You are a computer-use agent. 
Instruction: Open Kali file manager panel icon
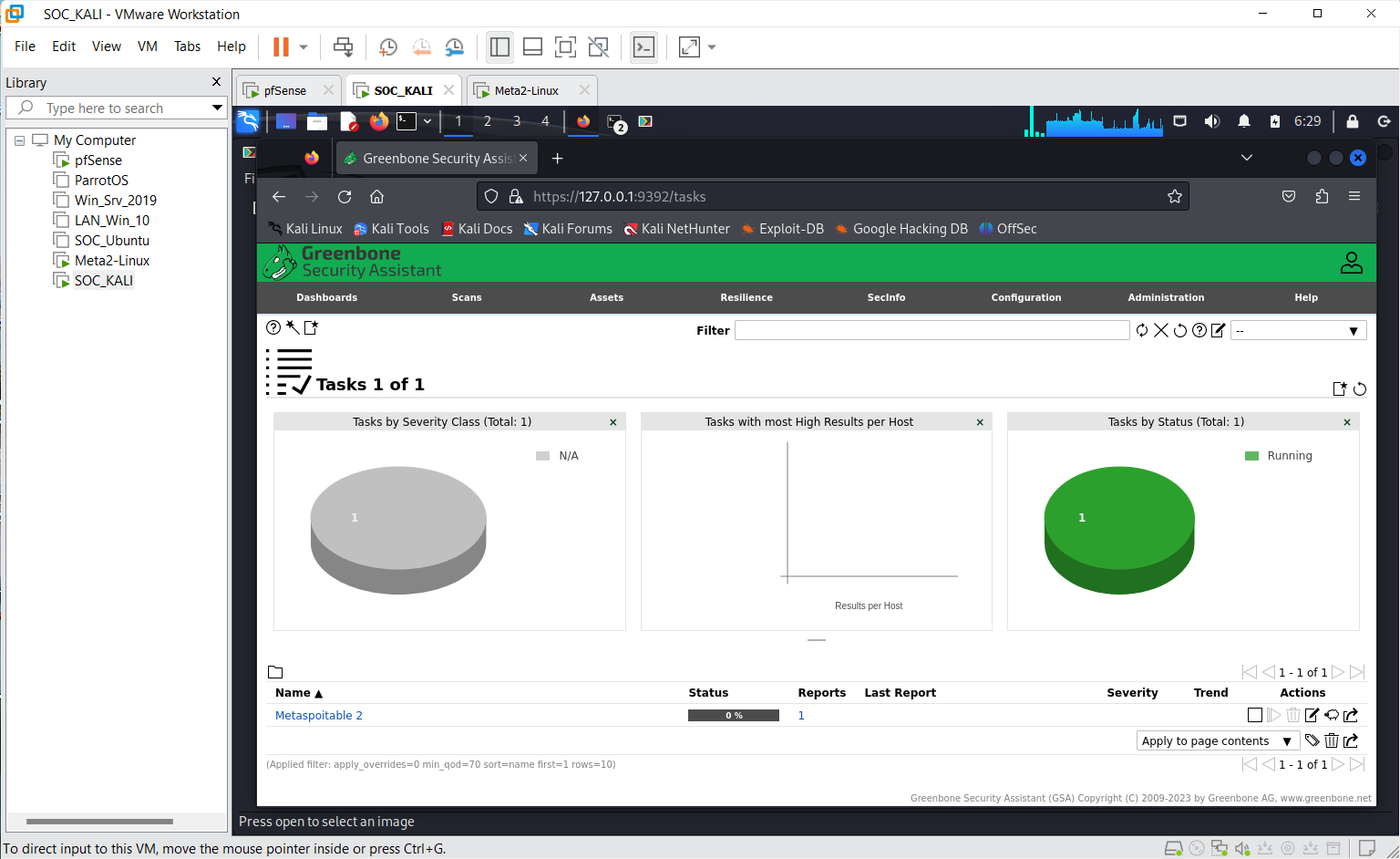coord(317,121)
